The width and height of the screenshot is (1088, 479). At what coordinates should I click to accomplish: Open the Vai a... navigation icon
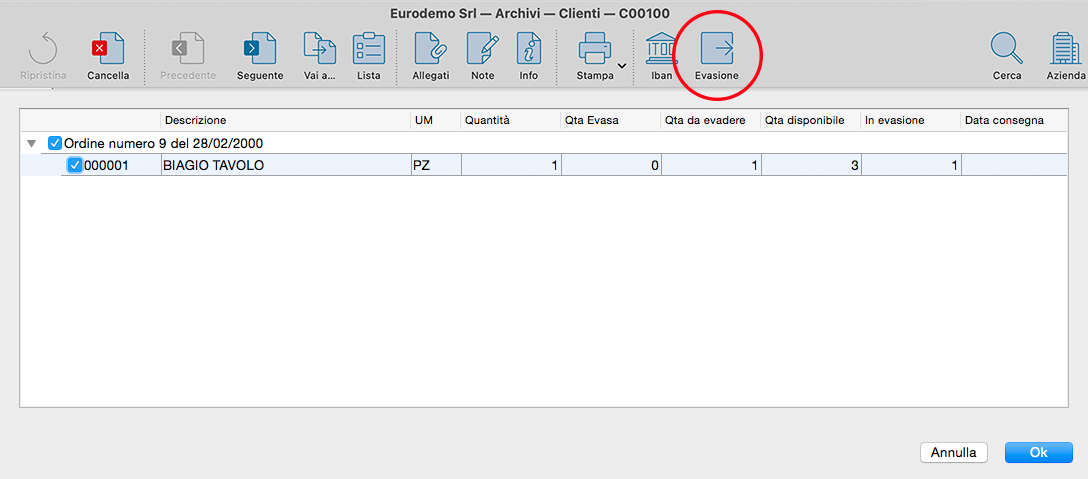(319, 49)
